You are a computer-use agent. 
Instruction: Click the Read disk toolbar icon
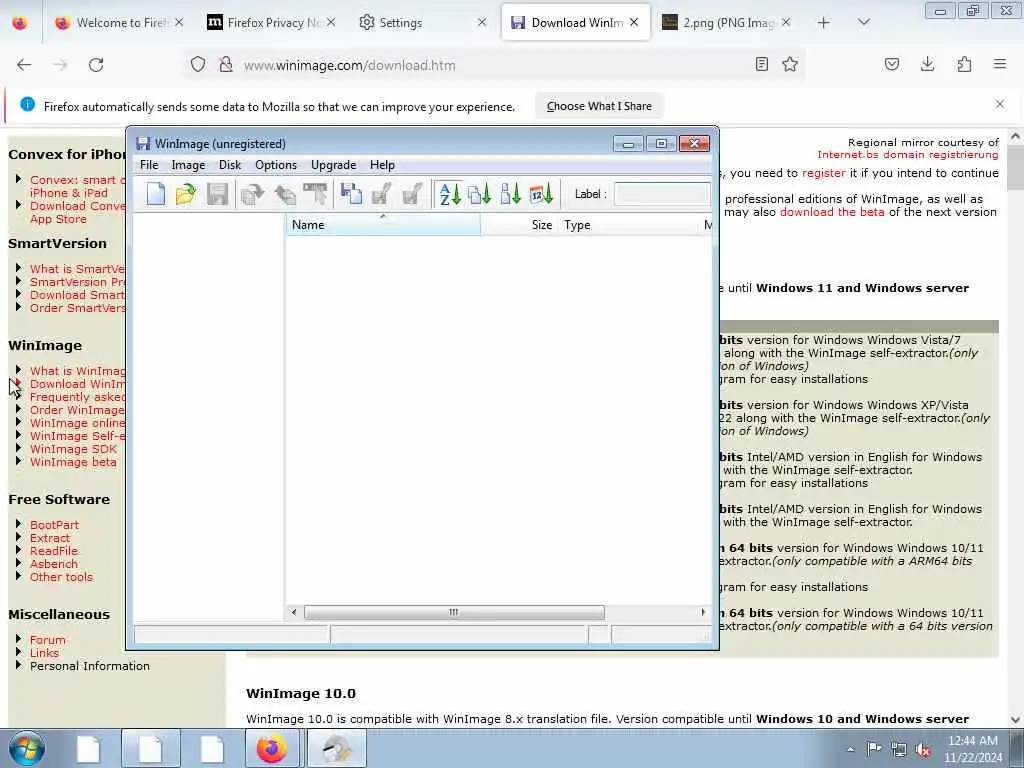pos(351,194)
